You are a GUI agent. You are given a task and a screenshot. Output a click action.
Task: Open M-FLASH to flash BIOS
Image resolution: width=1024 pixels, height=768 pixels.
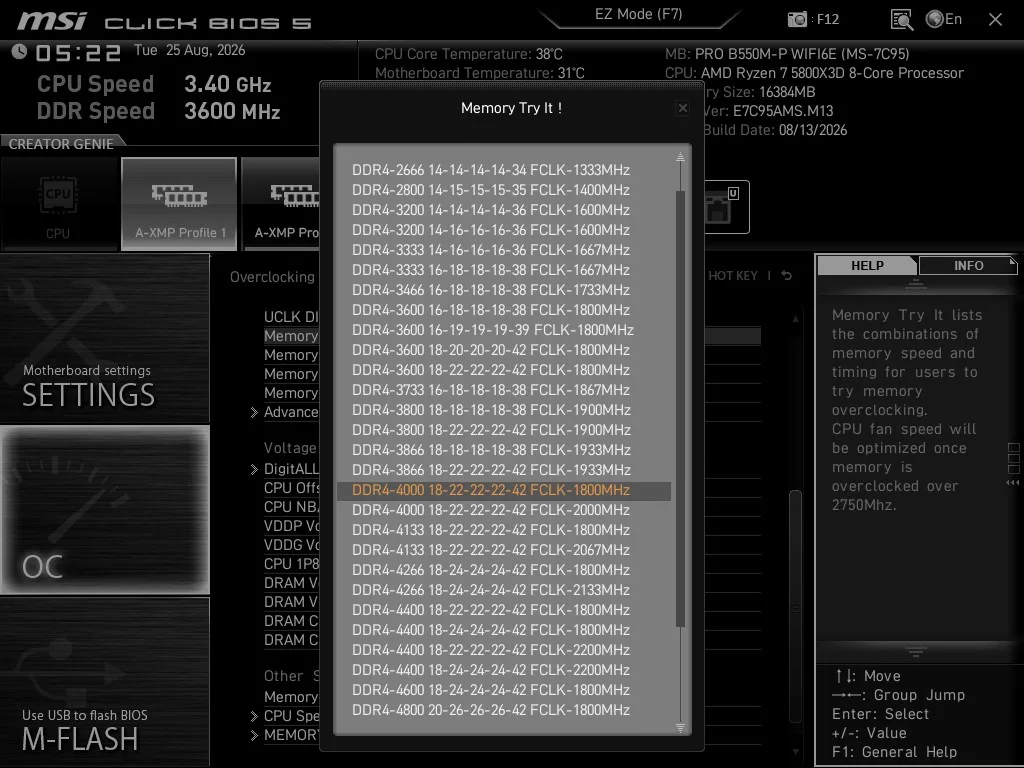coord(104,682)
